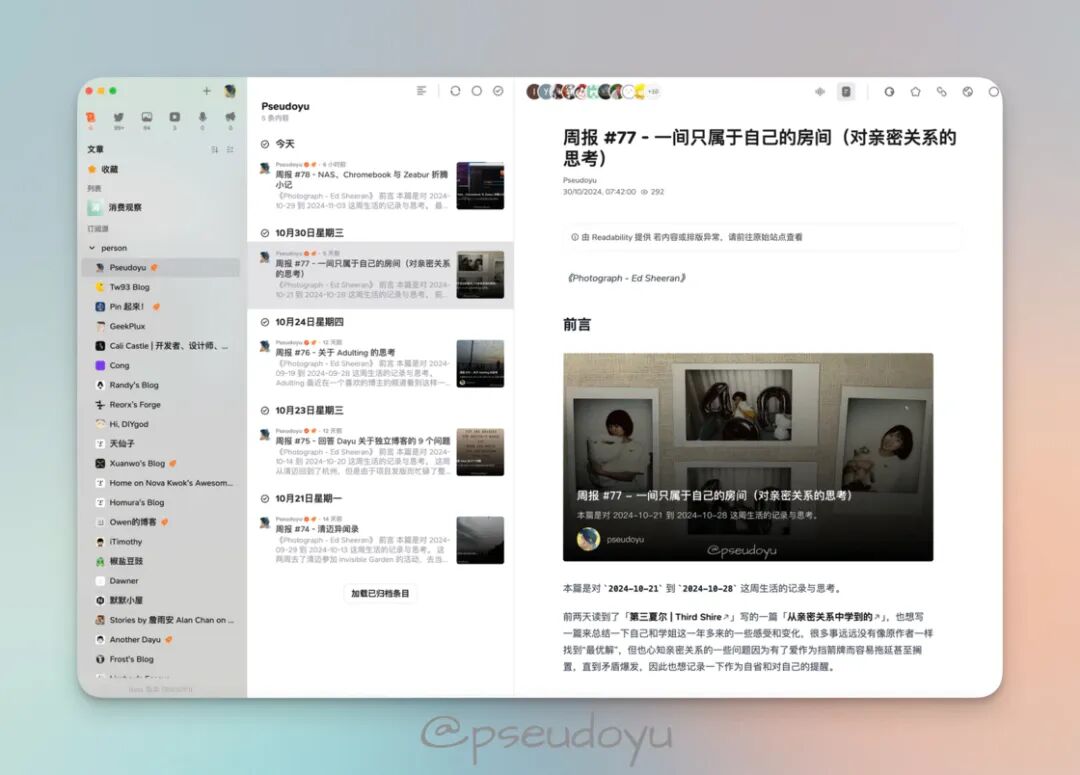Mark the 10月30日星期三 group as read

264,233
